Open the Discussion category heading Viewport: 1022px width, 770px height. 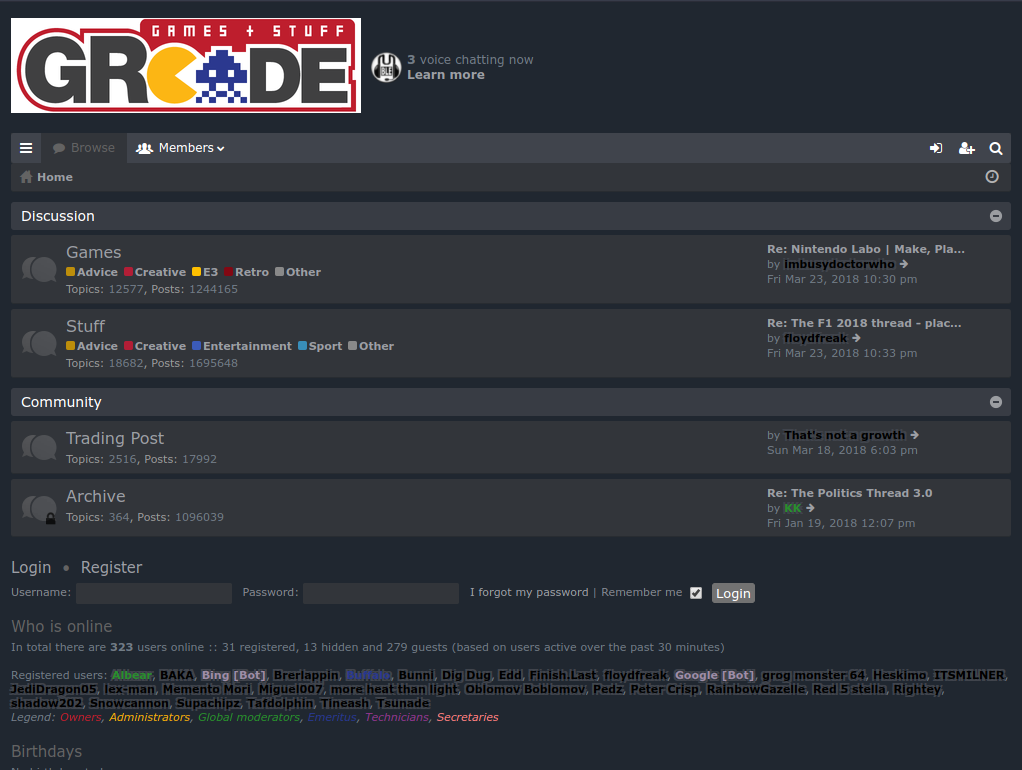click(x=58, y=216)
